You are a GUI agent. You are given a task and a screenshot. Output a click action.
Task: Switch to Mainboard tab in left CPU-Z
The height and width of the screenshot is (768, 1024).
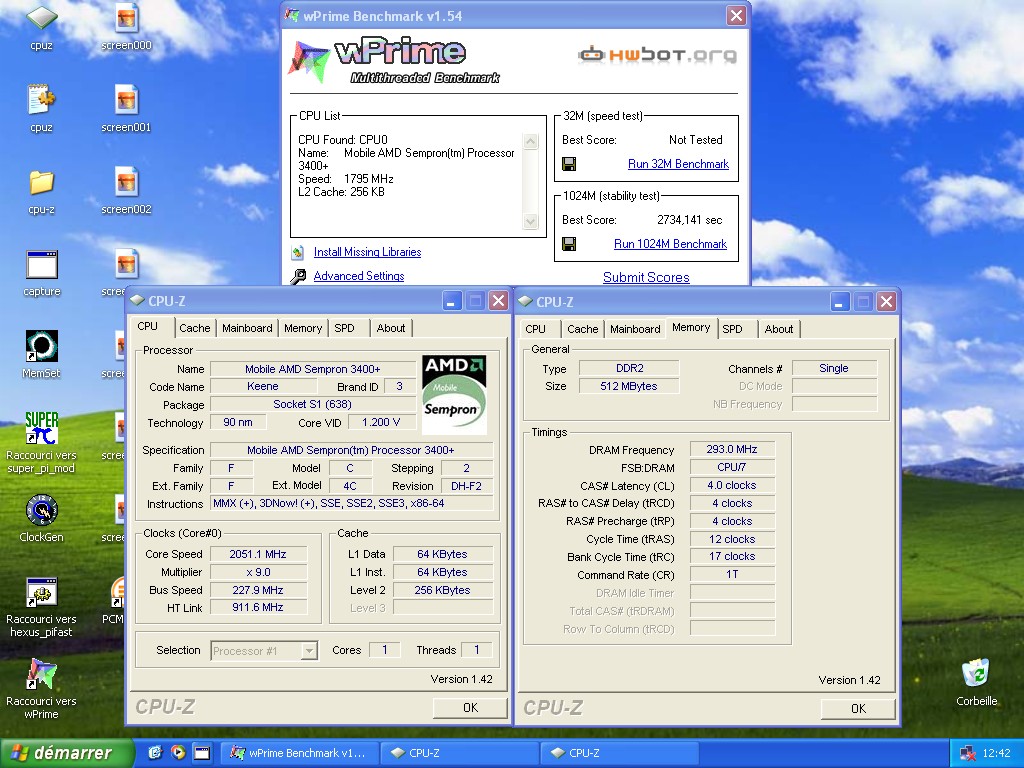click(247, 328)
